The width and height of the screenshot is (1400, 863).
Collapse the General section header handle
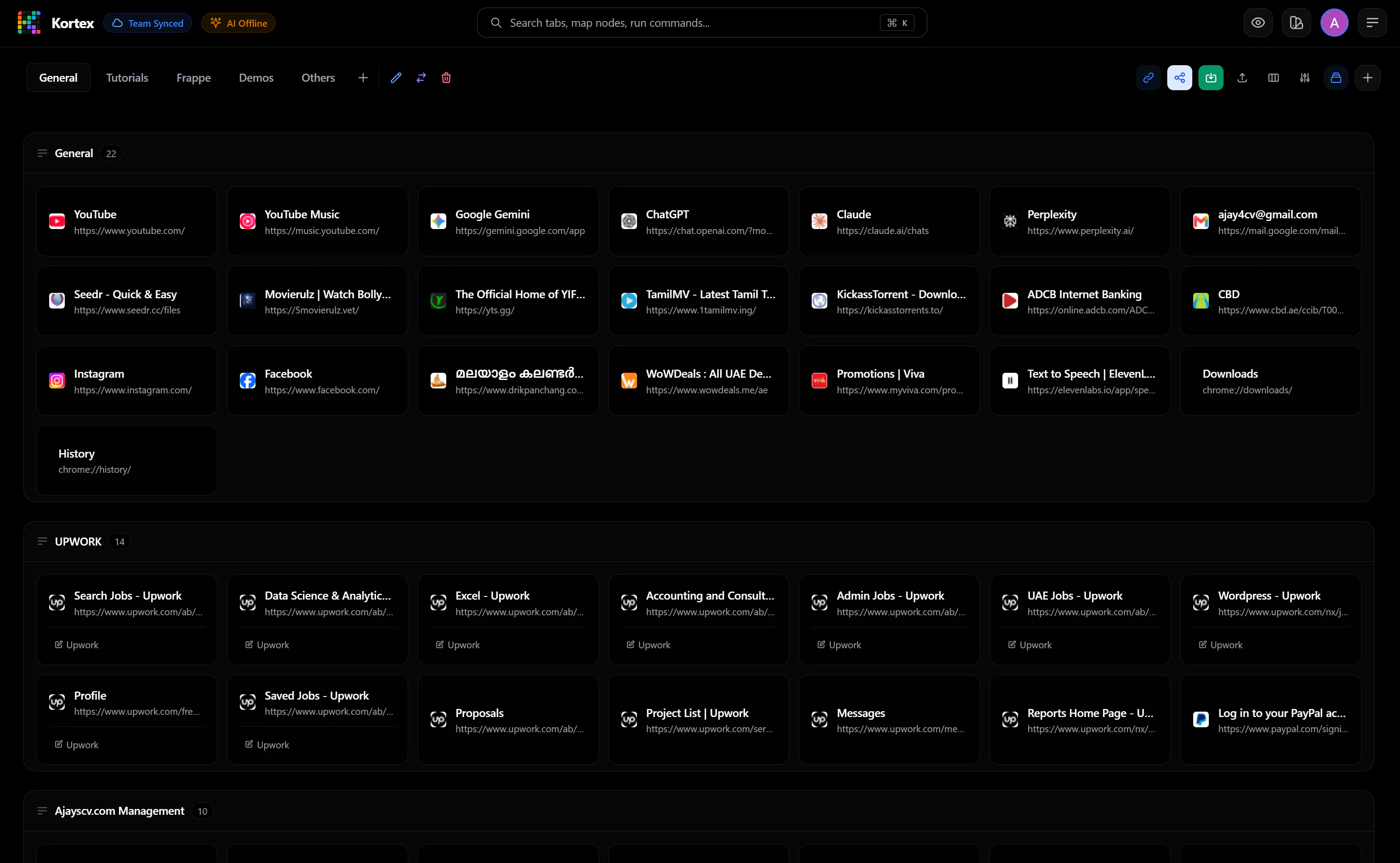tap(42, 153)
